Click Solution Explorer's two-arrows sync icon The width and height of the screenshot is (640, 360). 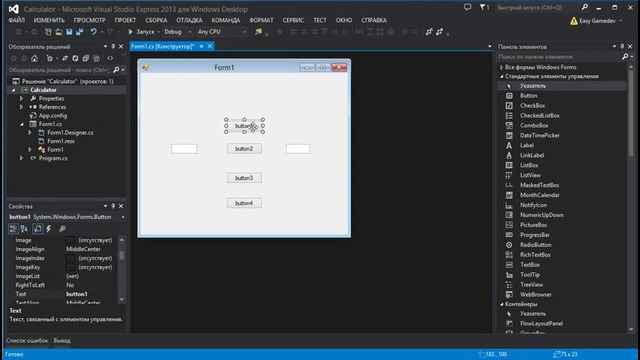point(65,58)
